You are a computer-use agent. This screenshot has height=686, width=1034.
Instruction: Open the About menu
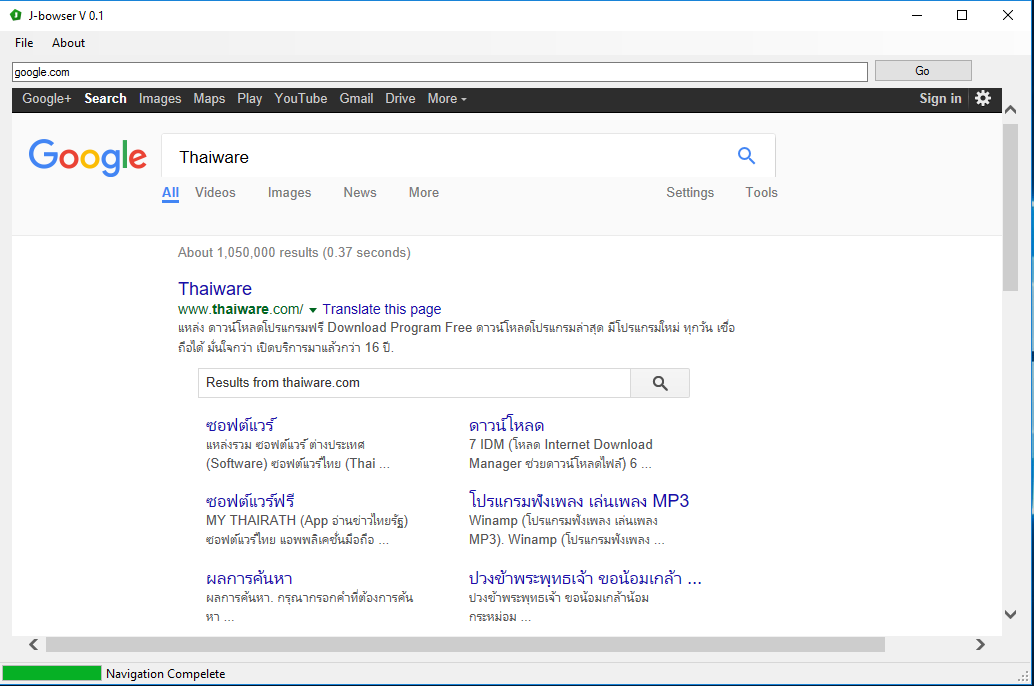coord(69,43)
